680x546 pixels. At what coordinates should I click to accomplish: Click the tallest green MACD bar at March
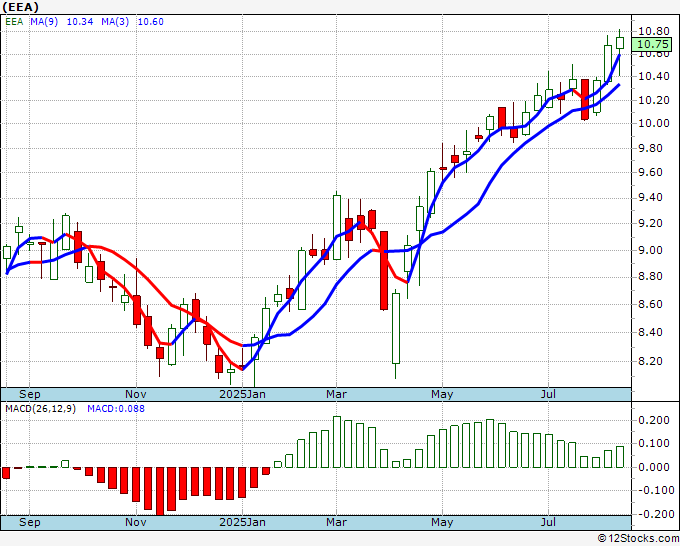337,442
